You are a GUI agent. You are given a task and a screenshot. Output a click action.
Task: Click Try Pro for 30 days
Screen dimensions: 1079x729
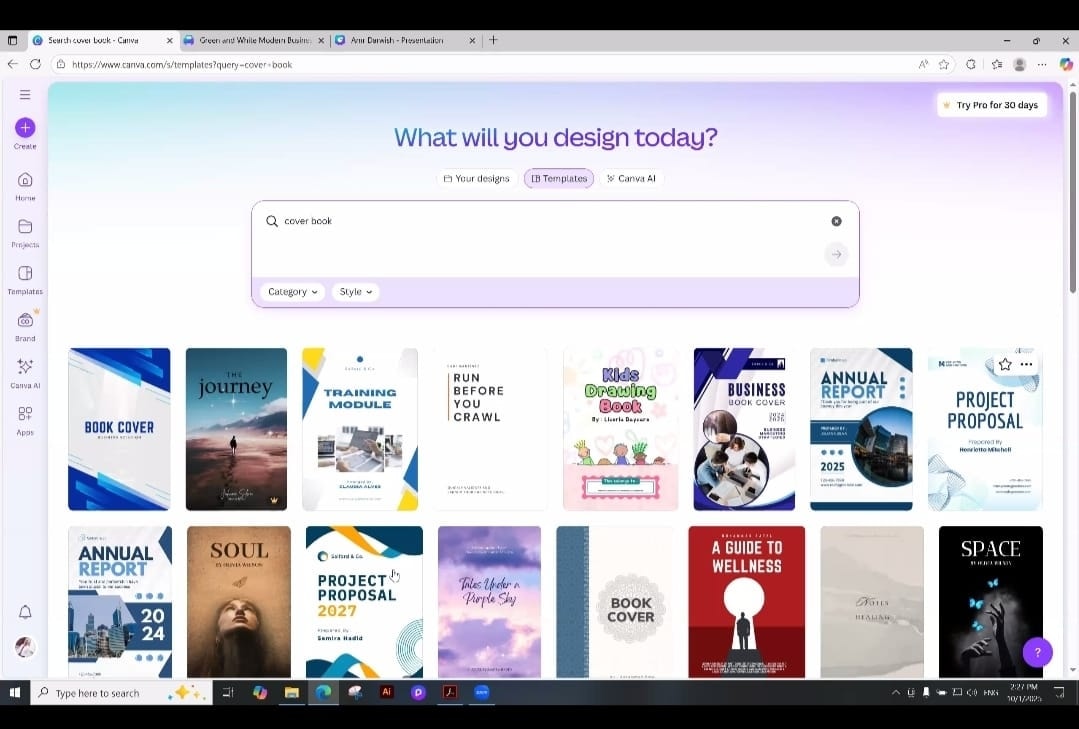click(x=991, y=105)
